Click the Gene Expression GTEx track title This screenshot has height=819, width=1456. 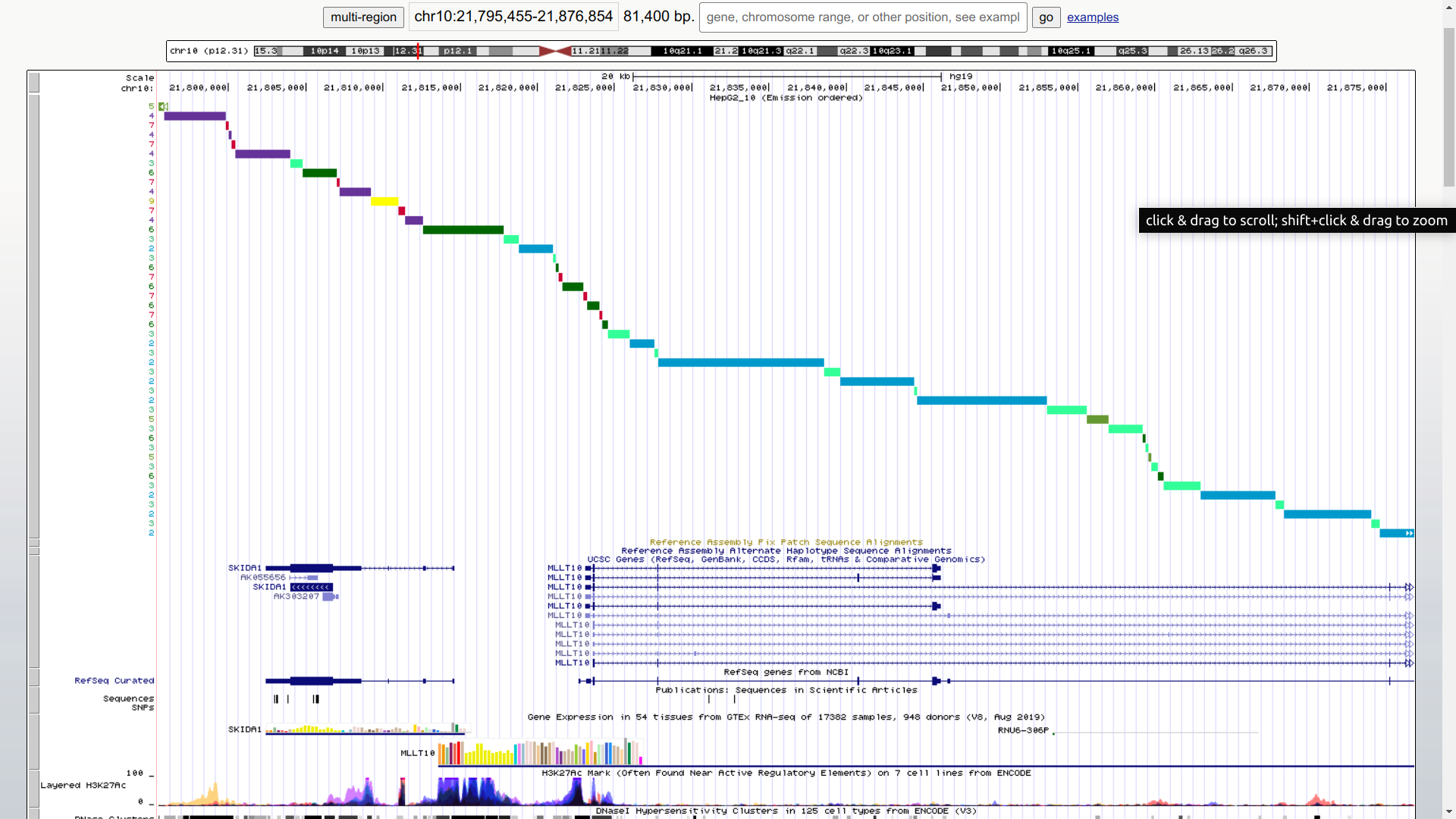[786, 717]
